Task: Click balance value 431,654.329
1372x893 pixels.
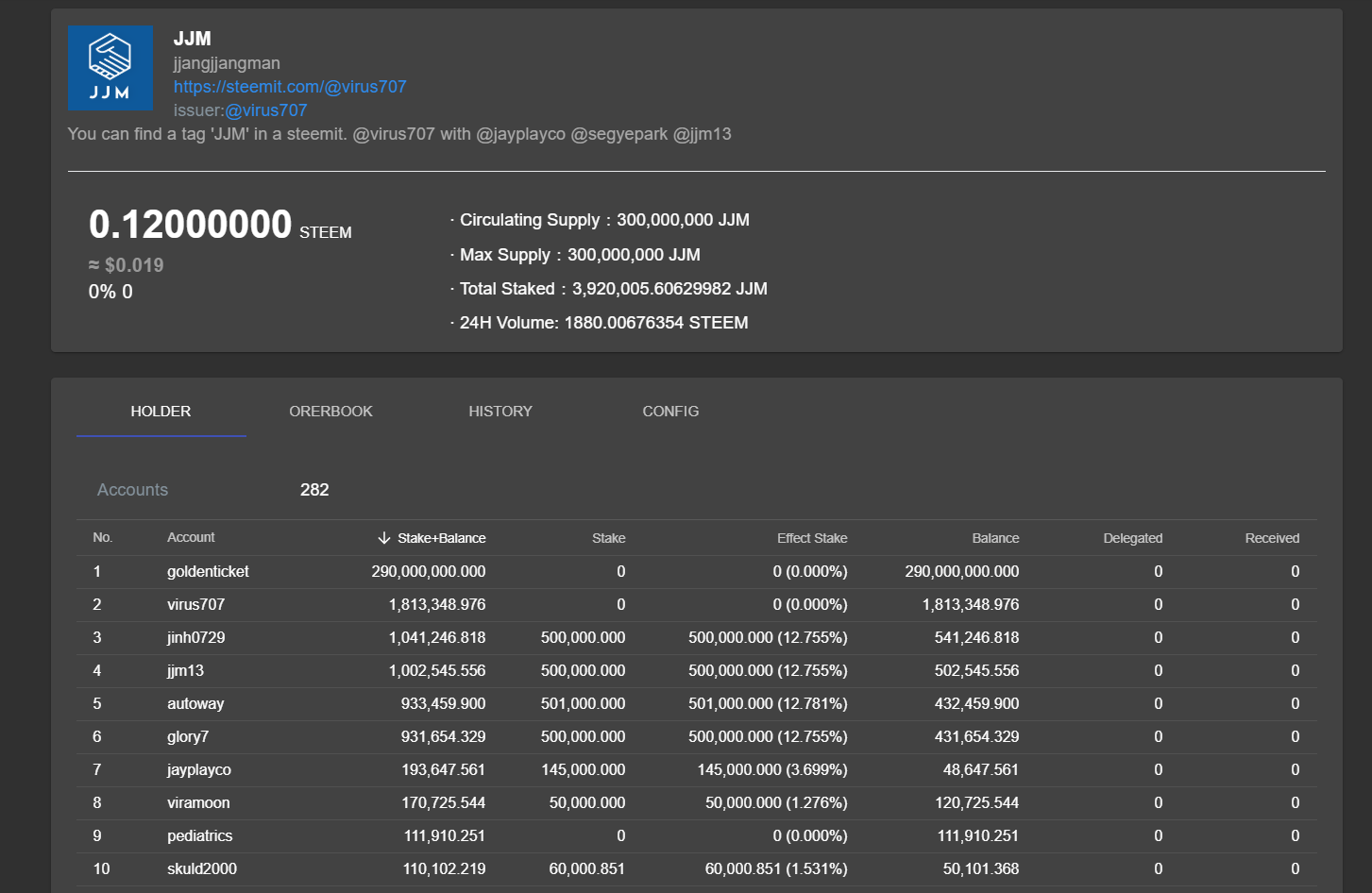Action: [x=976, y=737]
